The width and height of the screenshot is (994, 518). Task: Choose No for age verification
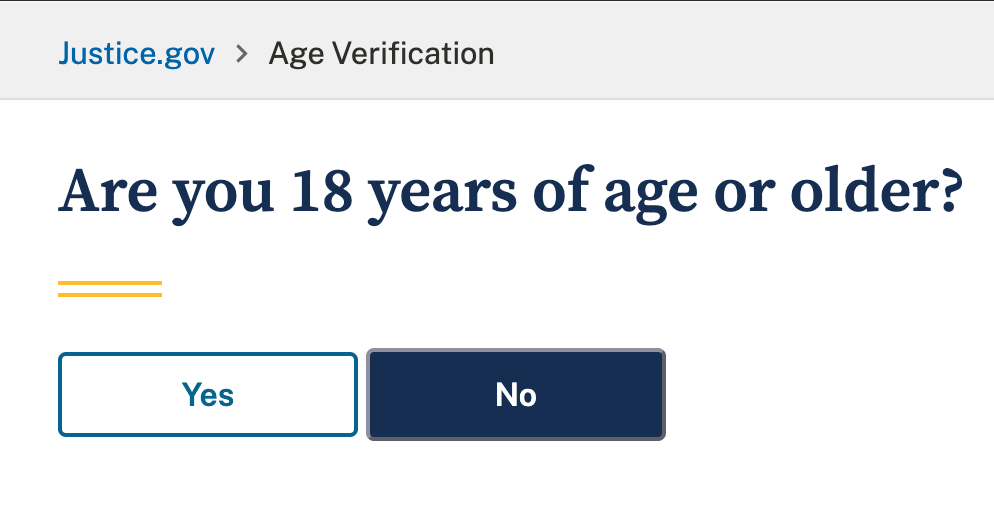[516, 395]
